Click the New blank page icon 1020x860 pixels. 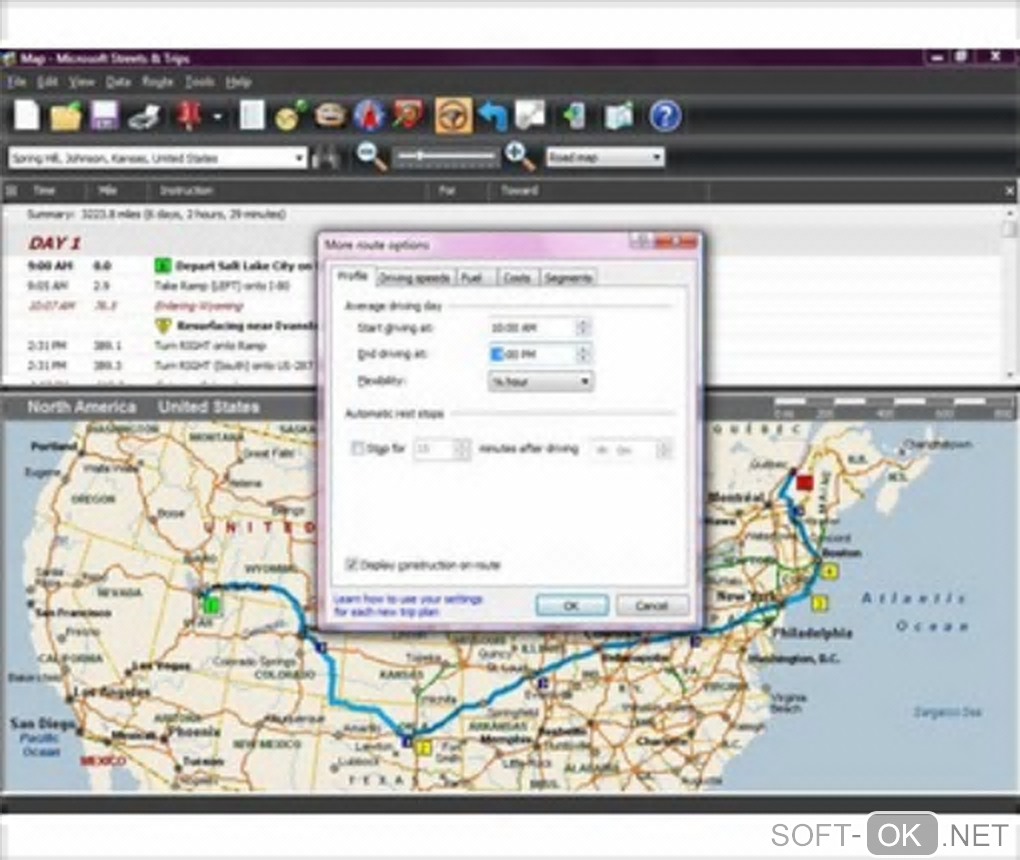27,116
